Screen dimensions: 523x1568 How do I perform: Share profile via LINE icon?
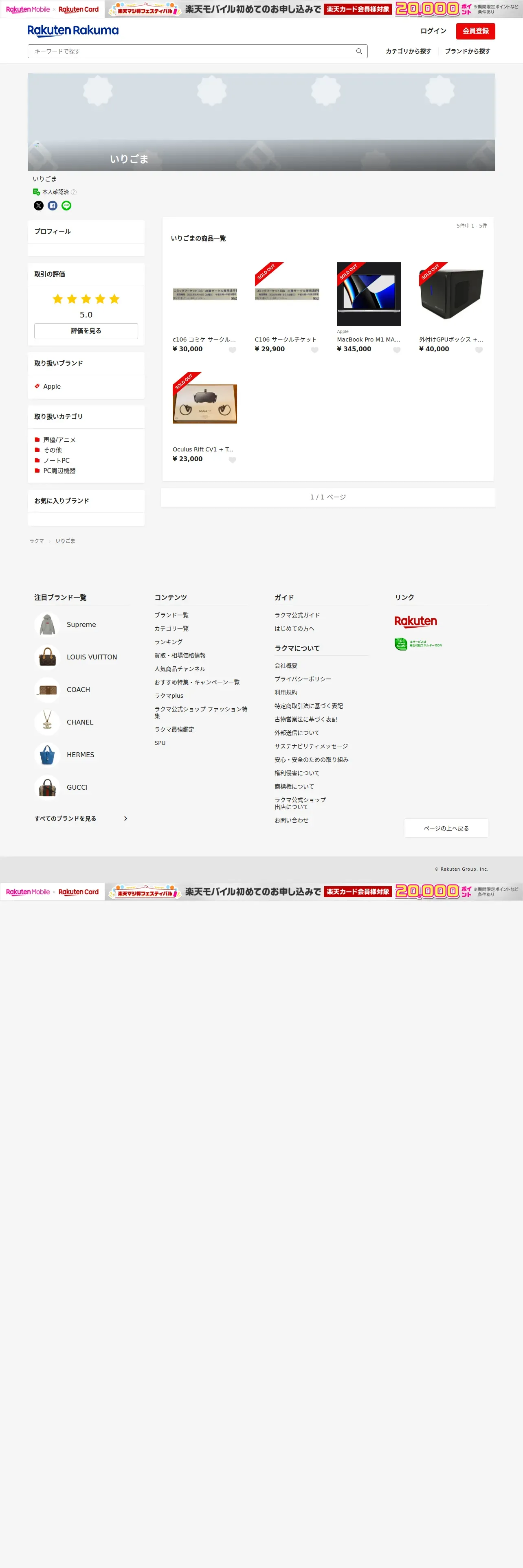66,206
